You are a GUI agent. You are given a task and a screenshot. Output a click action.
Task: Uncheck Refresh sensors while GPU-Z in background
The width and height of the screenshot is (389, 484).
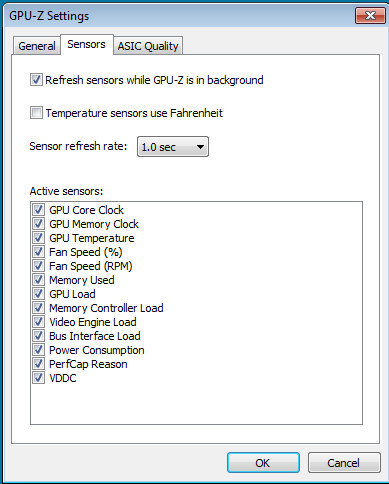click(36, 80)
